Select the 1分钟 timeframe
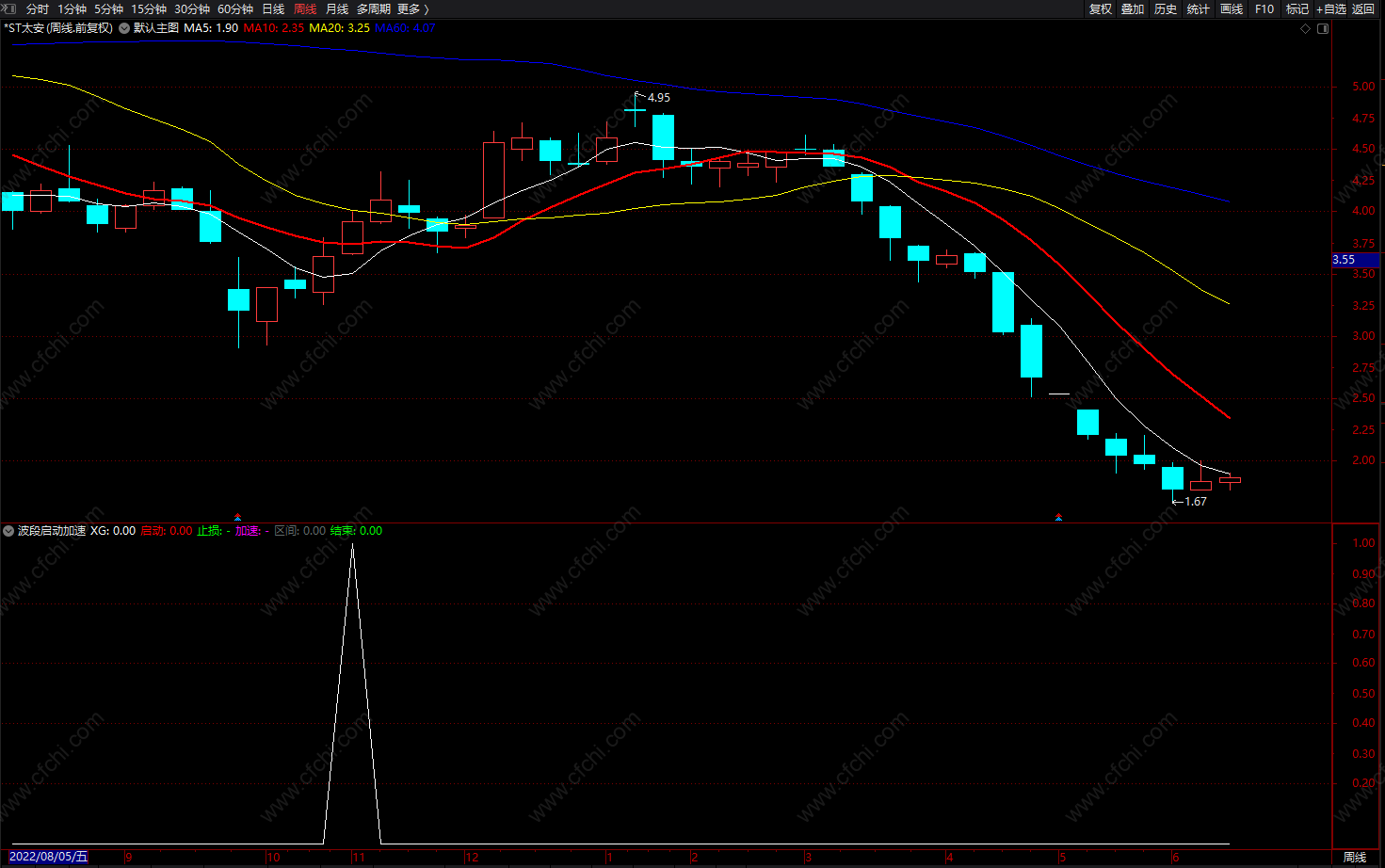The height and width of the screenshot is (868, 1385). 72,8
